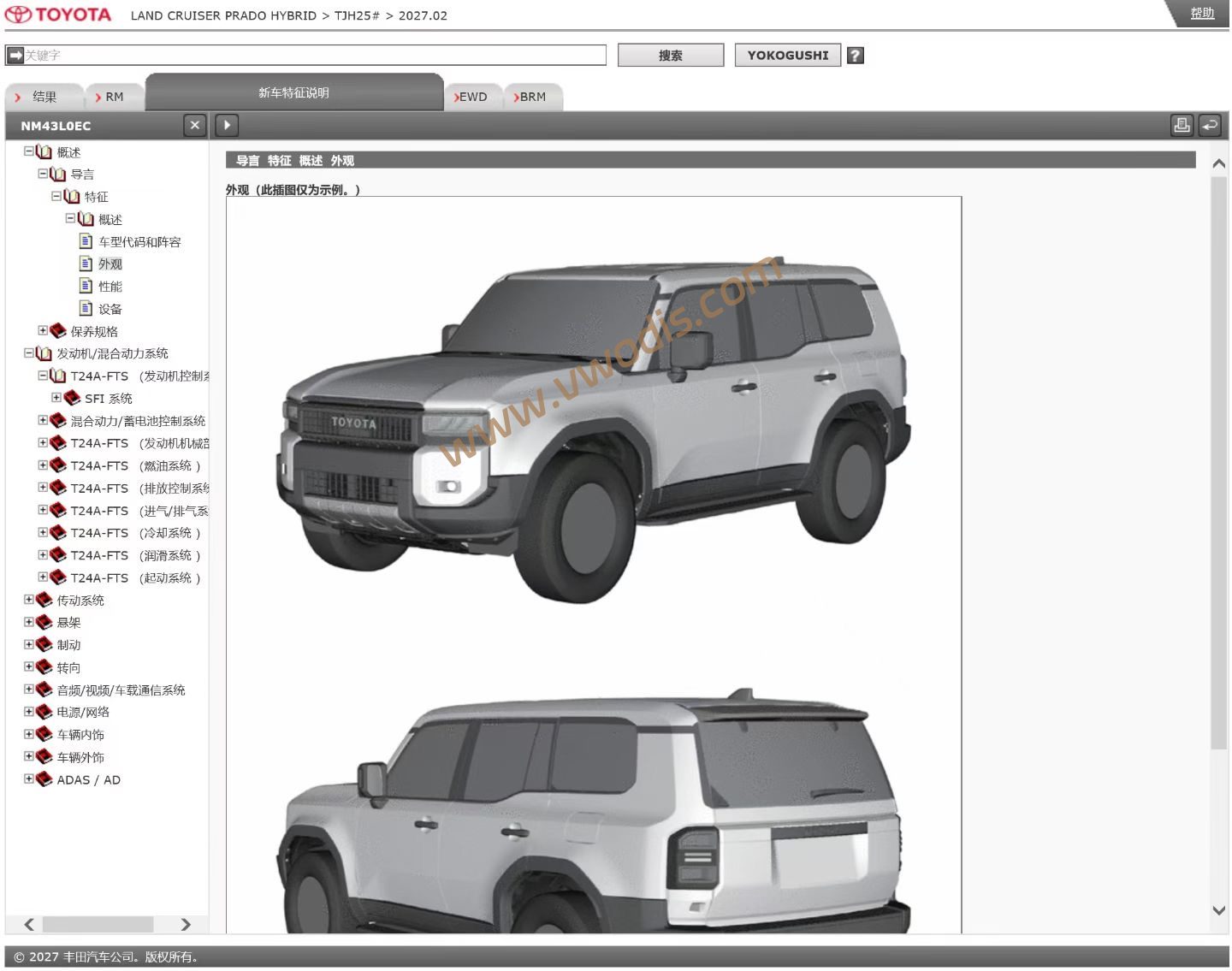Collapse the 特征 tree node

click(x=56, y=196)
